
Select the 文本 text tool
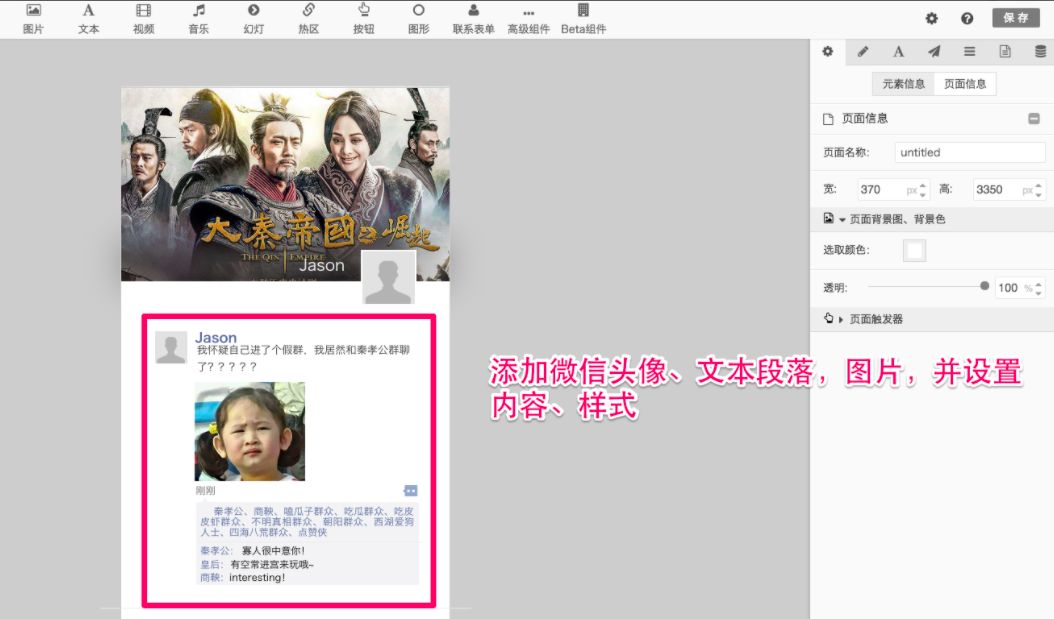(x=88, y=18)
